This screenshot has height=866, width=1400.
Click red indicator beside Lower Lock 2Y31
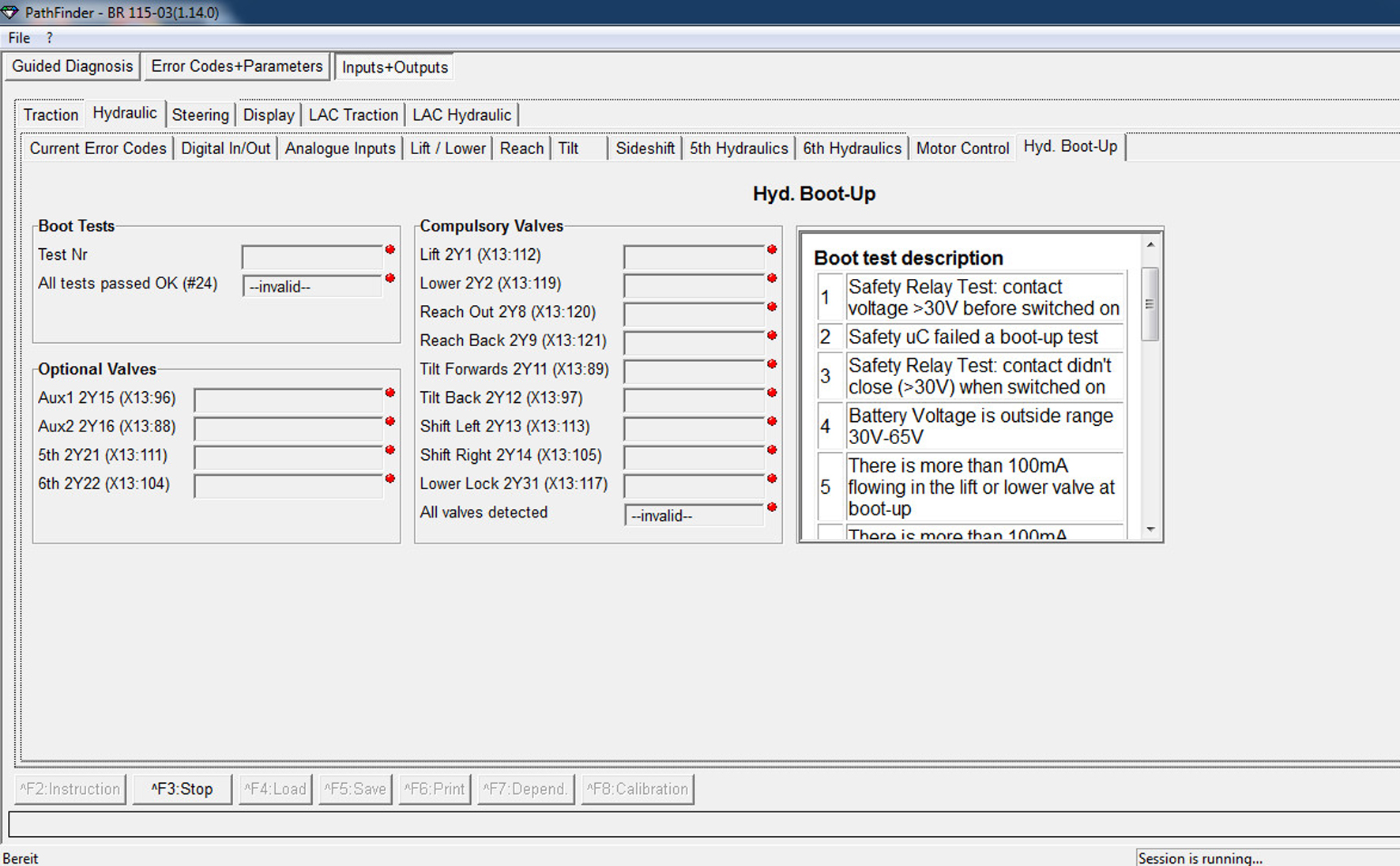(772, 479)
